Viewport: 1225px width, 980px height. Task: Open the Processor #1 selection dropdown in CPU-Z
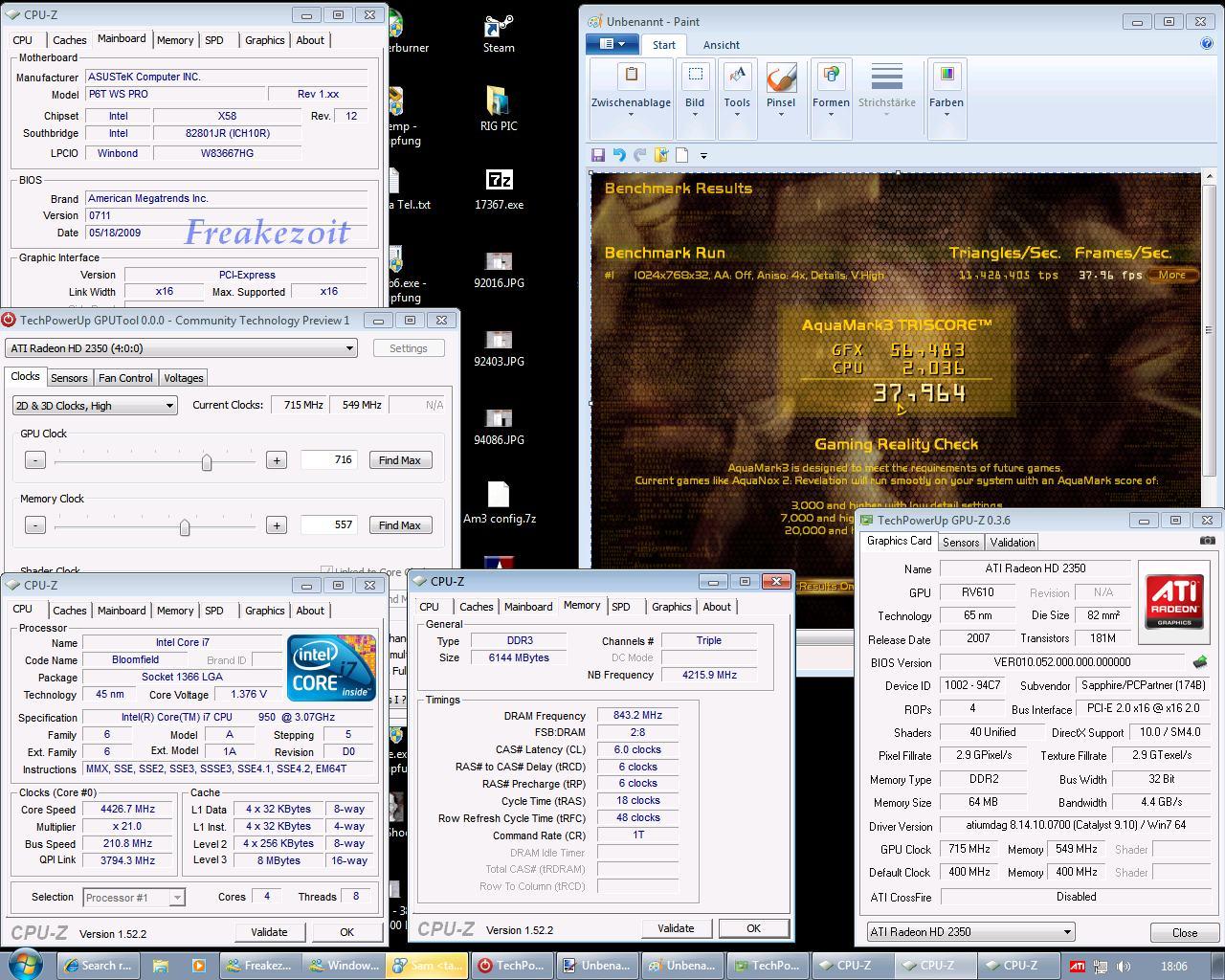[133, 897]
